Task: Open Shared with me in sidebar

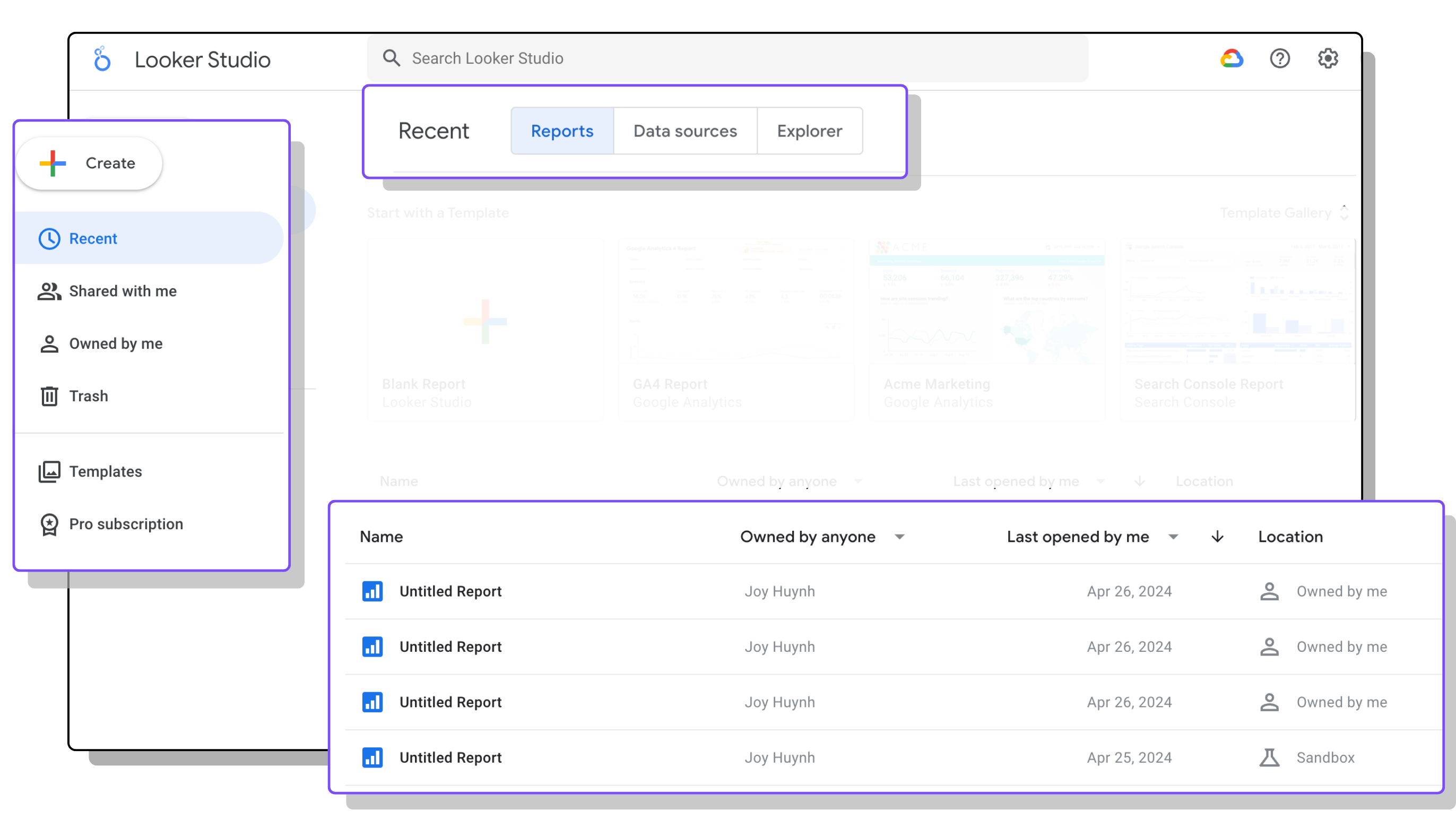Action: pyautogui.click(x=123, y=291)
